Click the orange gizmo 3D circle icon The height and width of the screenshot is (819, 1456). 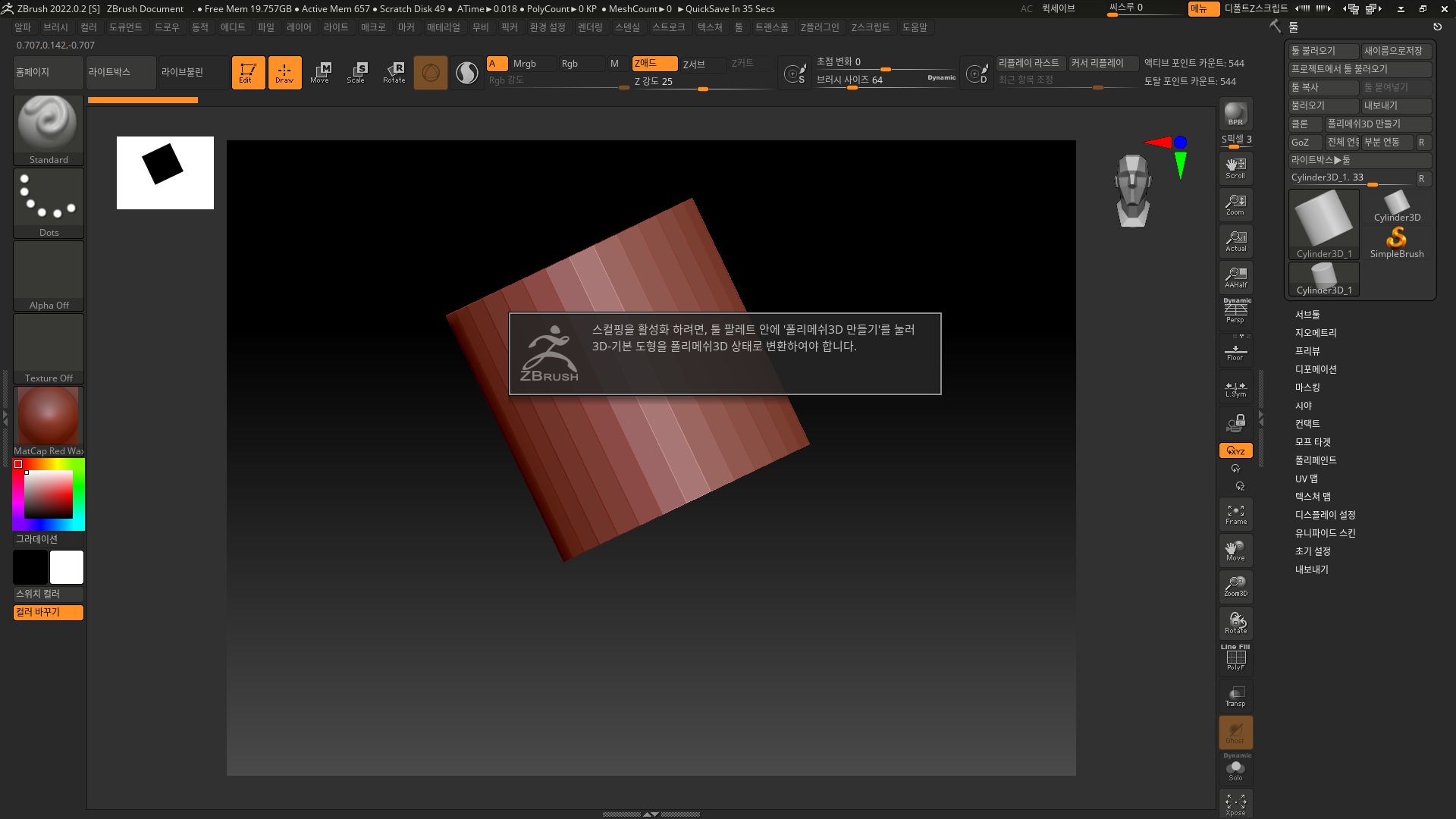pos(431,73)
